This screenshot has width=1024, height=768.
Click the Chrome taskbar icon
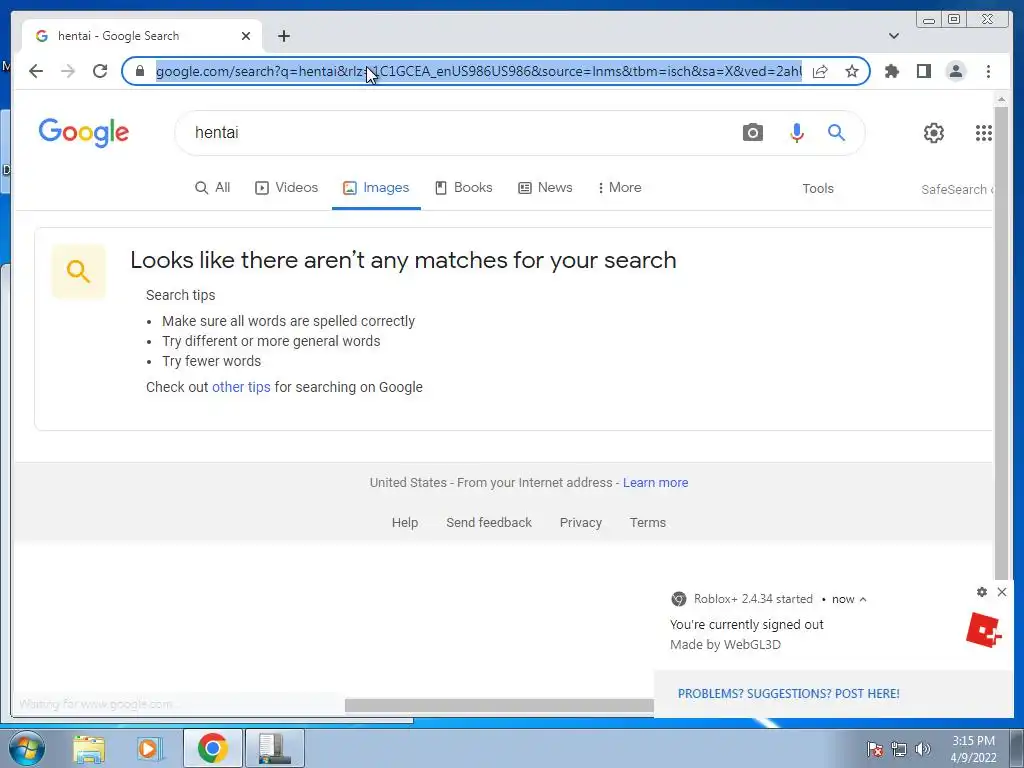[x=212, y=748]
